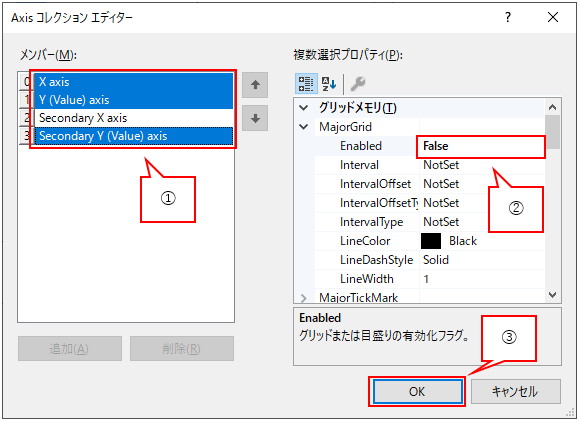Move selected member up with arrow button
Image resolution: width=581 pixels, height=422 pixels.
tap(255, 85)
